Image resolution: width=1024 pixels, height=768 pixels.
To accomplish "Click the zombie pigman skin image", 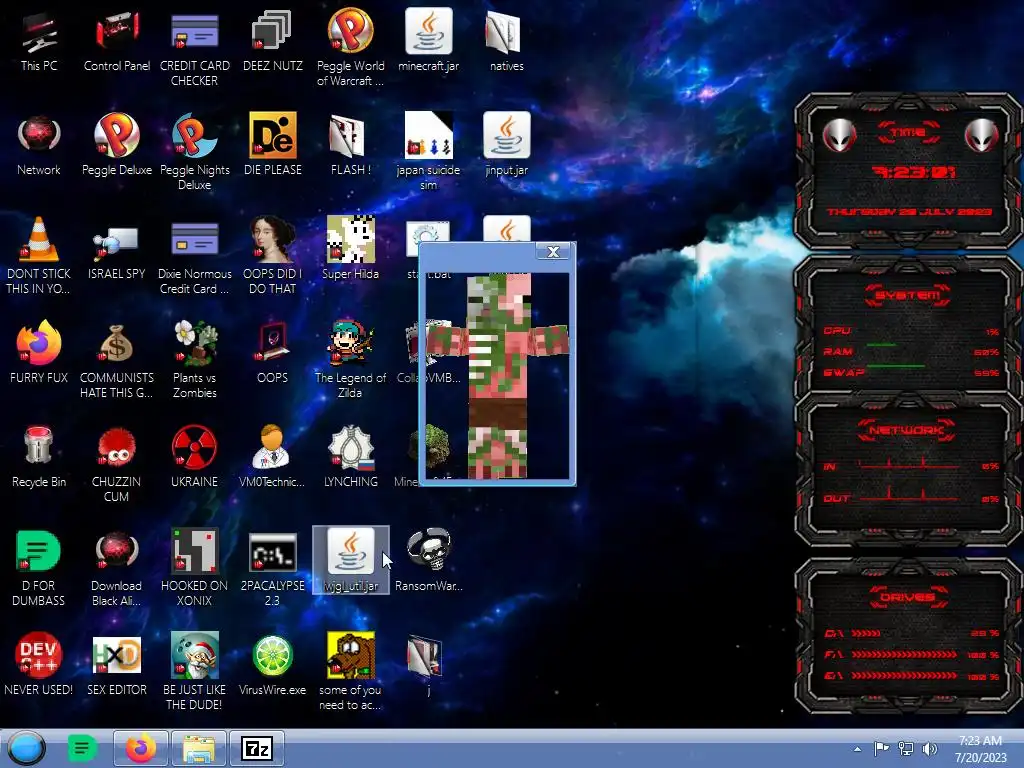I will tap(497, 376).
